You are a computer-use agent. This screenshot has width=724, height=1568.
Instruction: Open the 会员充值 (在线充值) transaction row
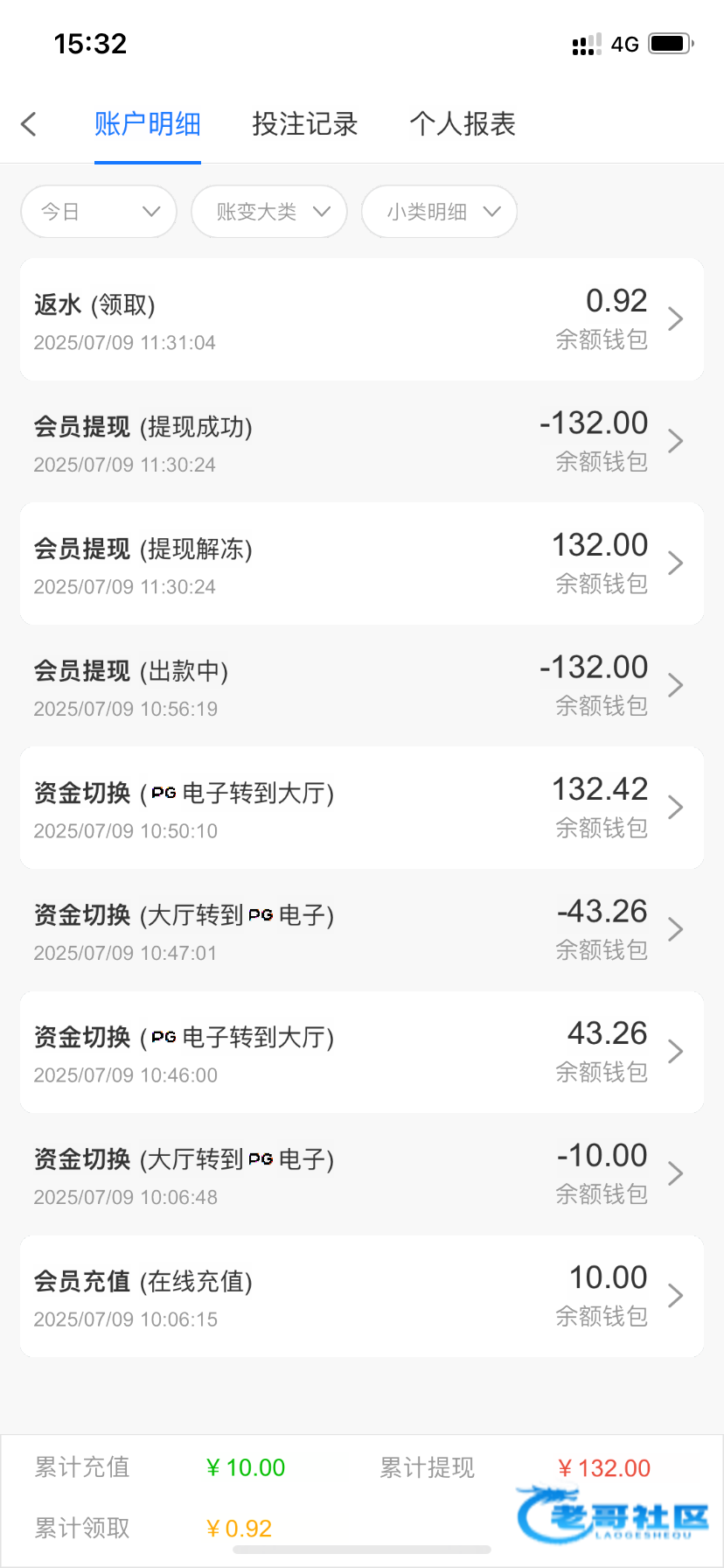(350, 1297)
